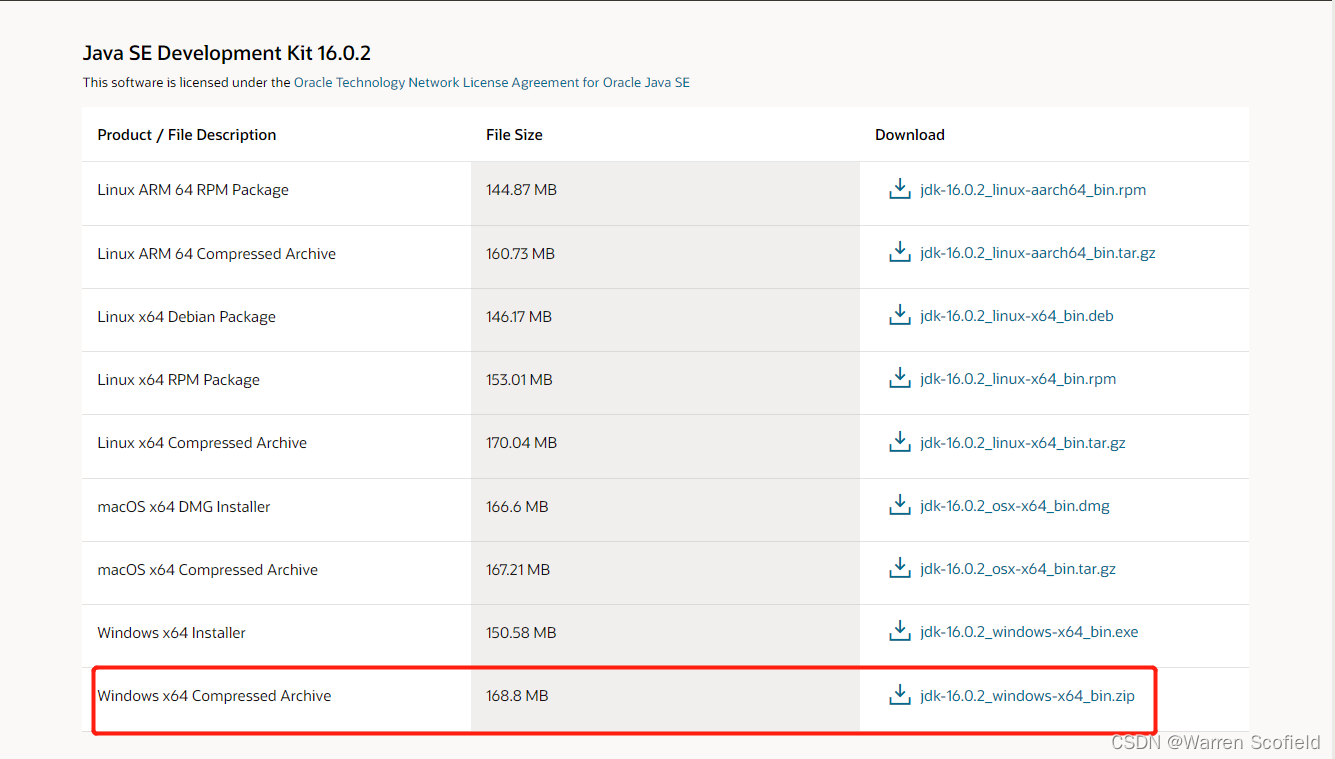The width and height of the screenshot is (1335, 759).
Task: Download jdk-16.0.2_linux-x64_bin.deb
Action: pyautogui.click(x=1017, y=316)
